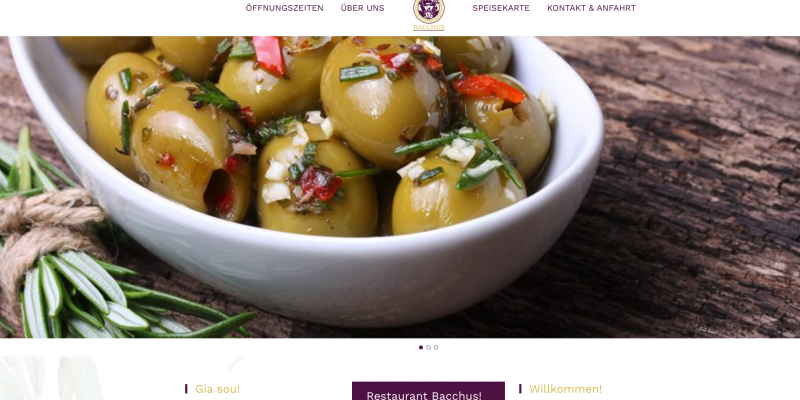Go to the Speisekarte menu item
The image size is (800, 400).
tap(501, 8)
